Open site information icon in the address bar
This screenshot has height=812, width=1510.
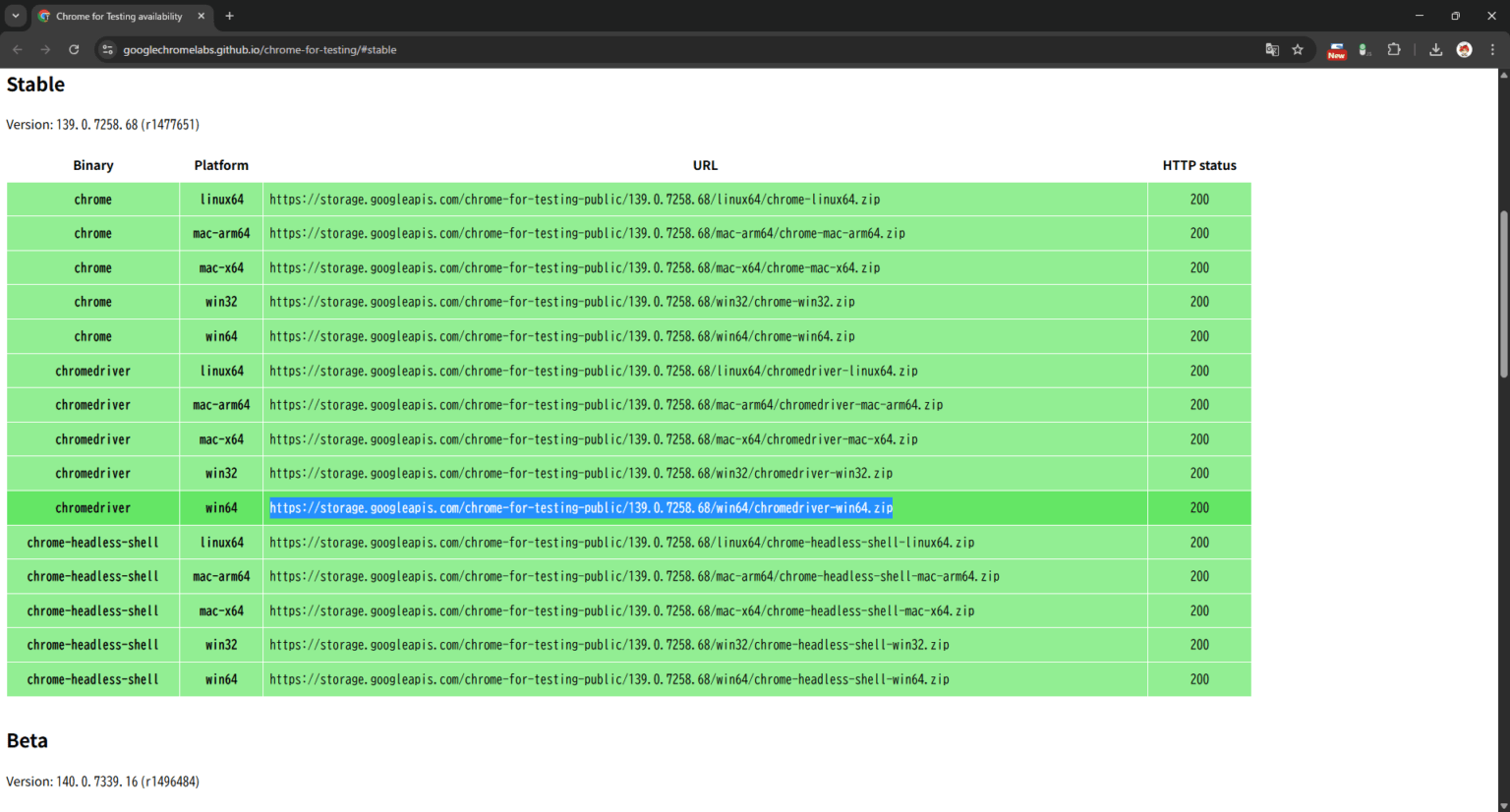106,49
